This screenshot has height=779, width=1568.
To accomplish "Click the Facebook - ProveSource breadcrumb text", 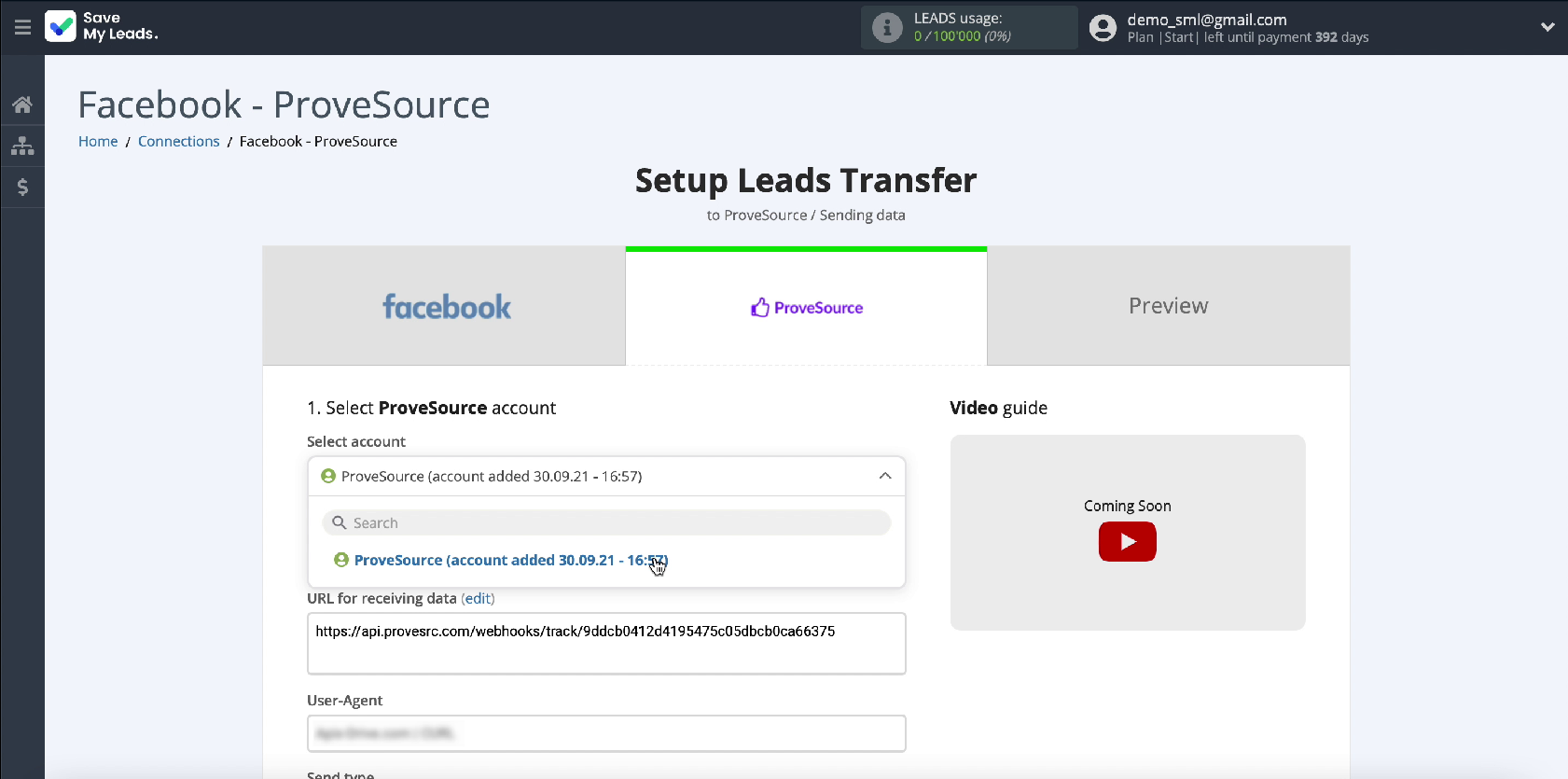I will click(318, 141).
